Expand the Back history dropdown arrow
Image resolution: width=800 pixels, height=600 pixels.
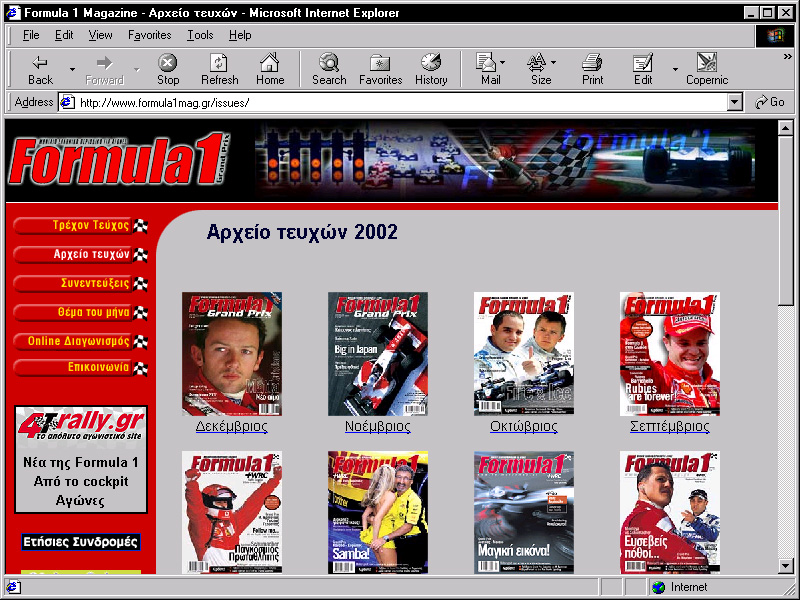[x=72, y=69]
